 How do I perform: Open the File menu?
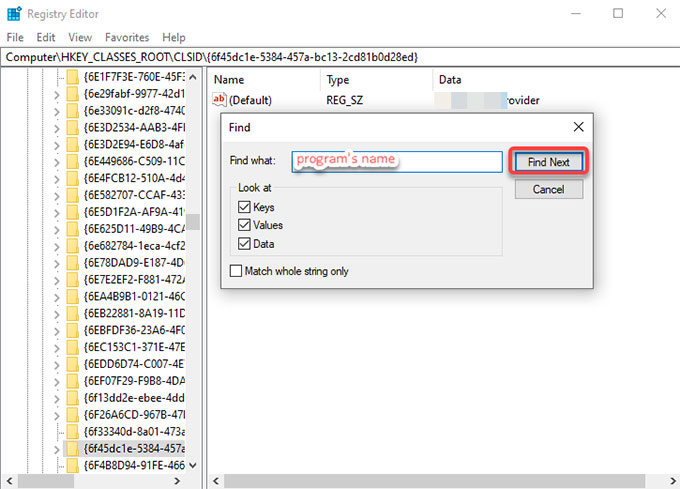15,37
